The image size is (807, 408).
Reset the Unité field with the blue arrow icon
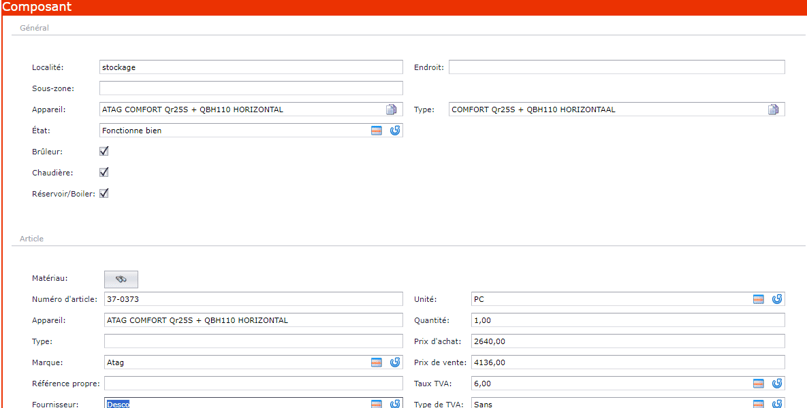click(777, 299)
